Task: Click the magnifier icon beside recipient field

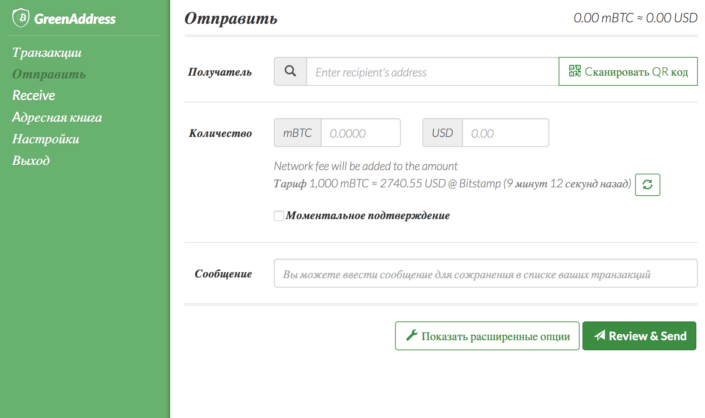Action: [290, 71]
